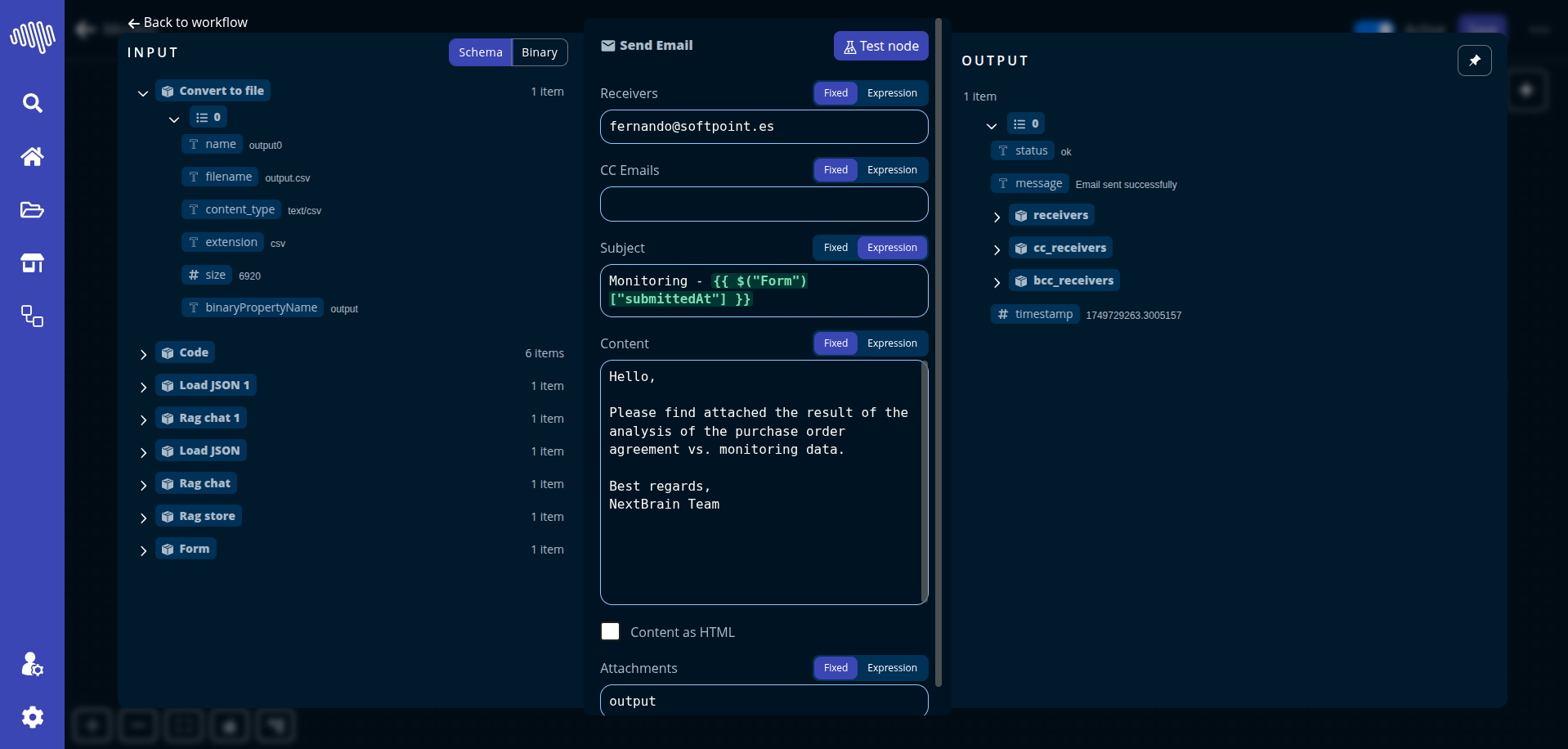Pin the output data with the pin icon
The width and height of the screenshot is (1568, 749).
click(1474, 61)
